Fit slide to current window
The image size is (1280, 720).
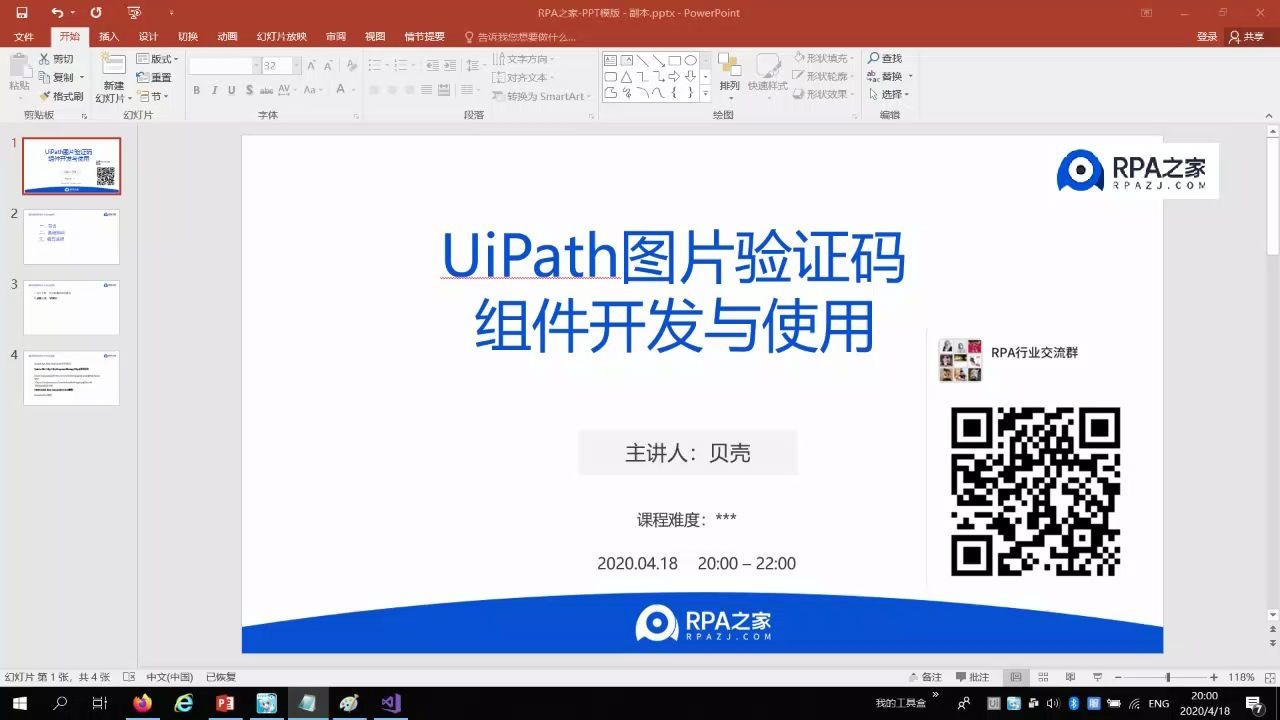click(1269, 677)
